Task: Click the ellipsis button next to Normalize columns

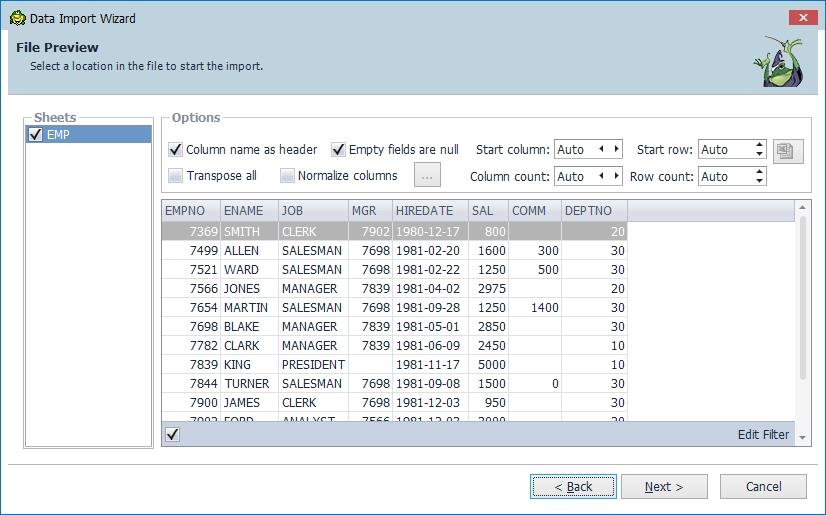Action: coord(427,175)
